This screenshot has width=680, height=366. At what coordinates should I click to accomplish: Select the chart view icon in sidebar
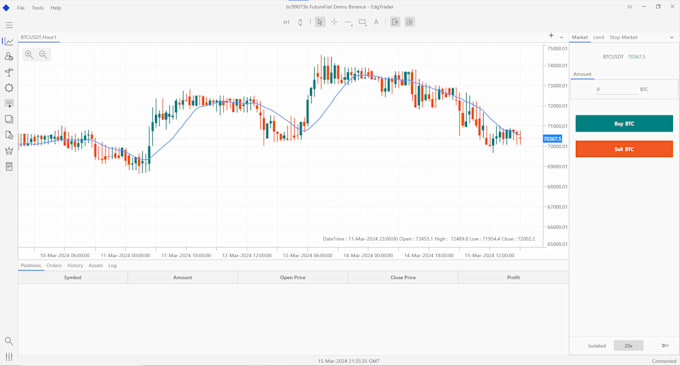point(9,42)
